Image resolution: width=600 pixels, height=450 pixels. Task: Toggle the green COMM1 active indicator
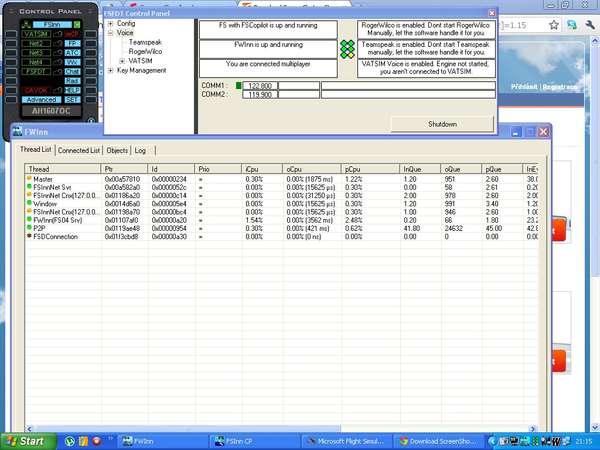click(239, 85)
